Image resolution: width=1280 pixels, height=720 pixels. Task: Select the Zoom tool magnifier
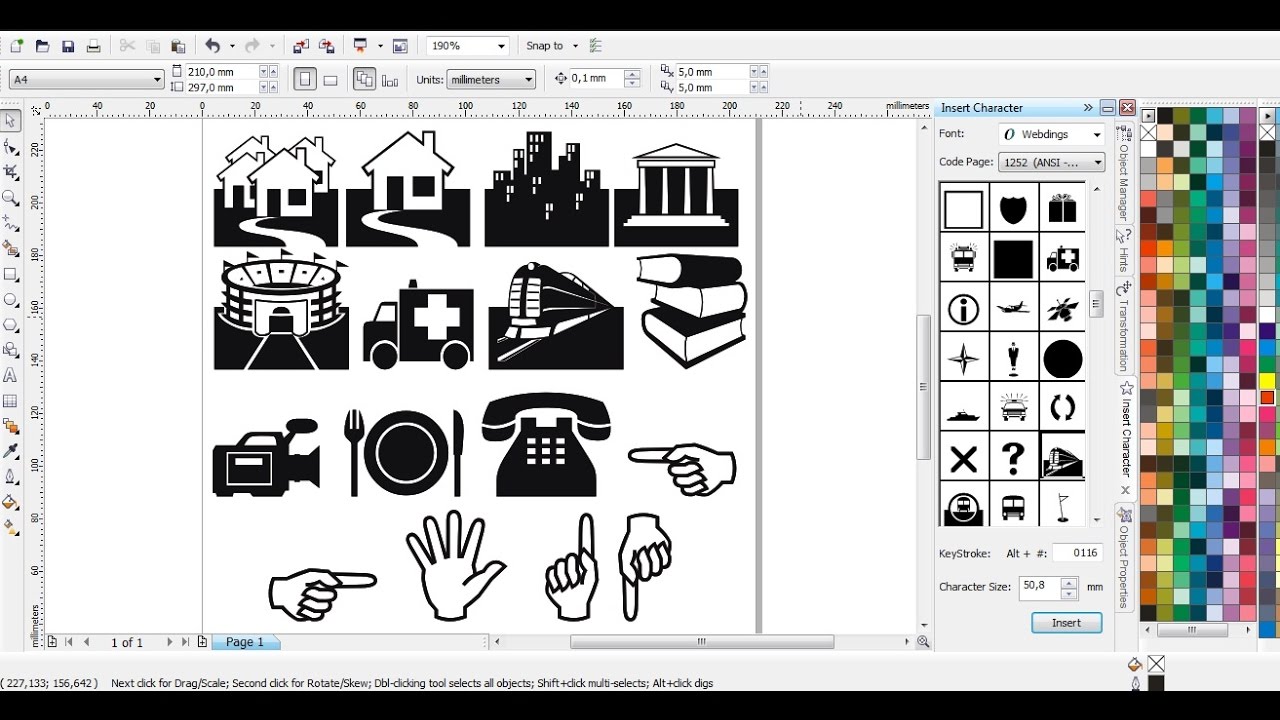[x=11, y=198]
